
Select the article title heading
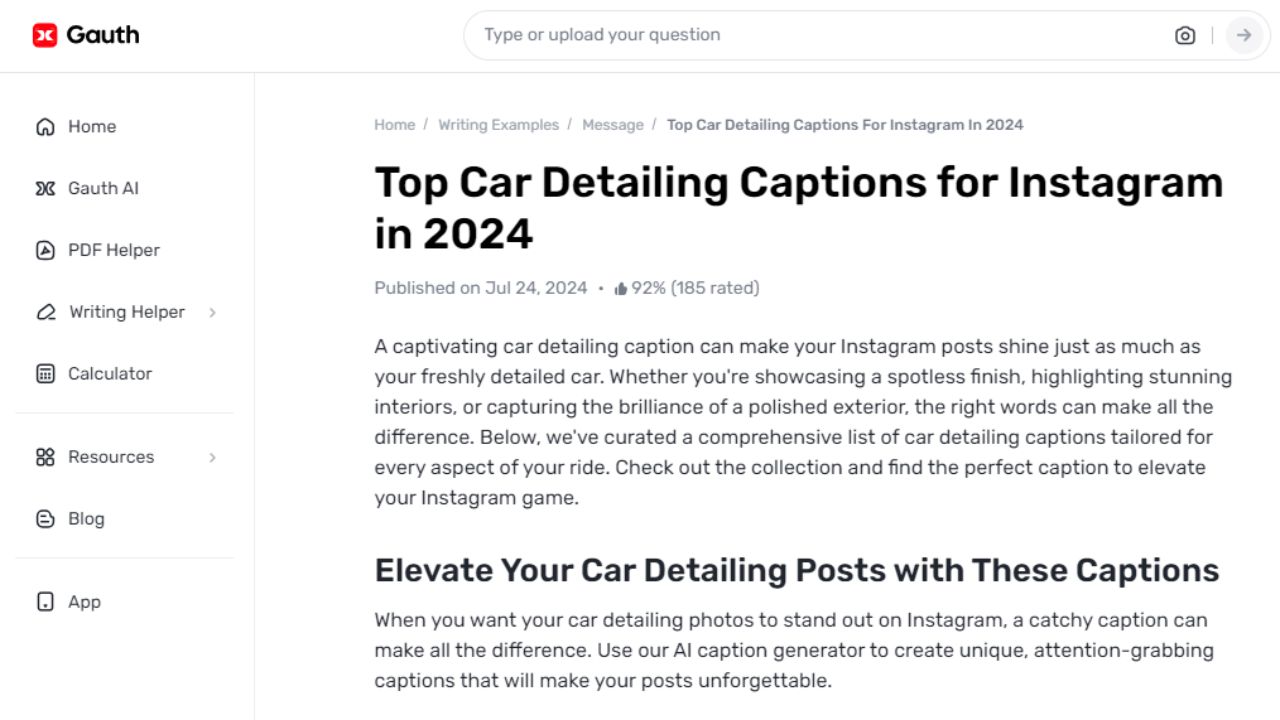coord(798,207)
